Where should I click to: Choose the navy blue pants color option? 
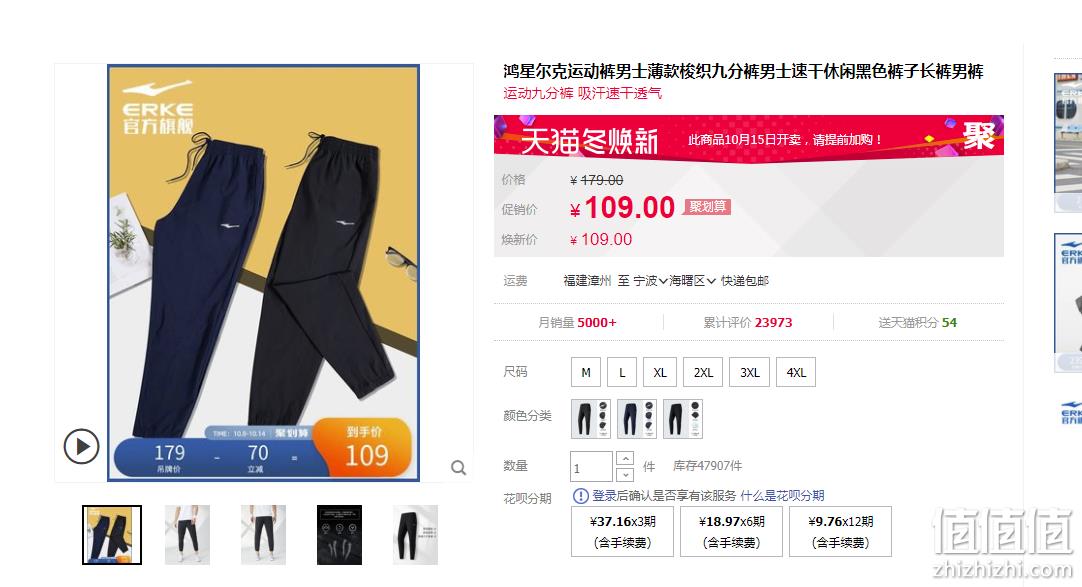636,419
